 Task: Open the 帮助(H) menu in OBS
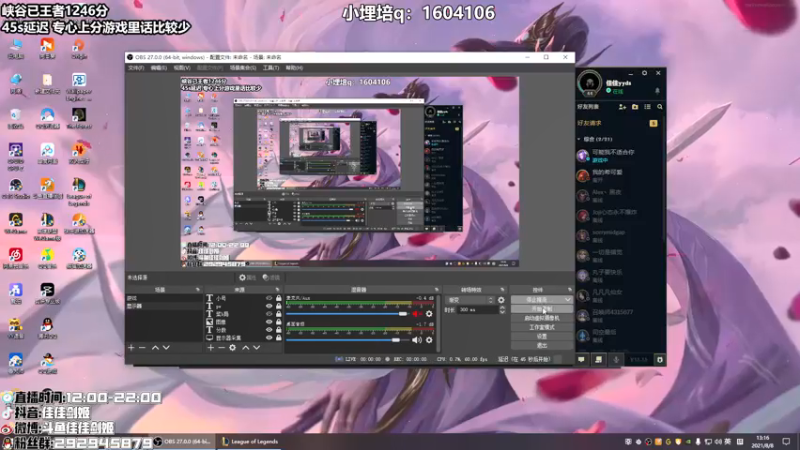click(294, 68)
